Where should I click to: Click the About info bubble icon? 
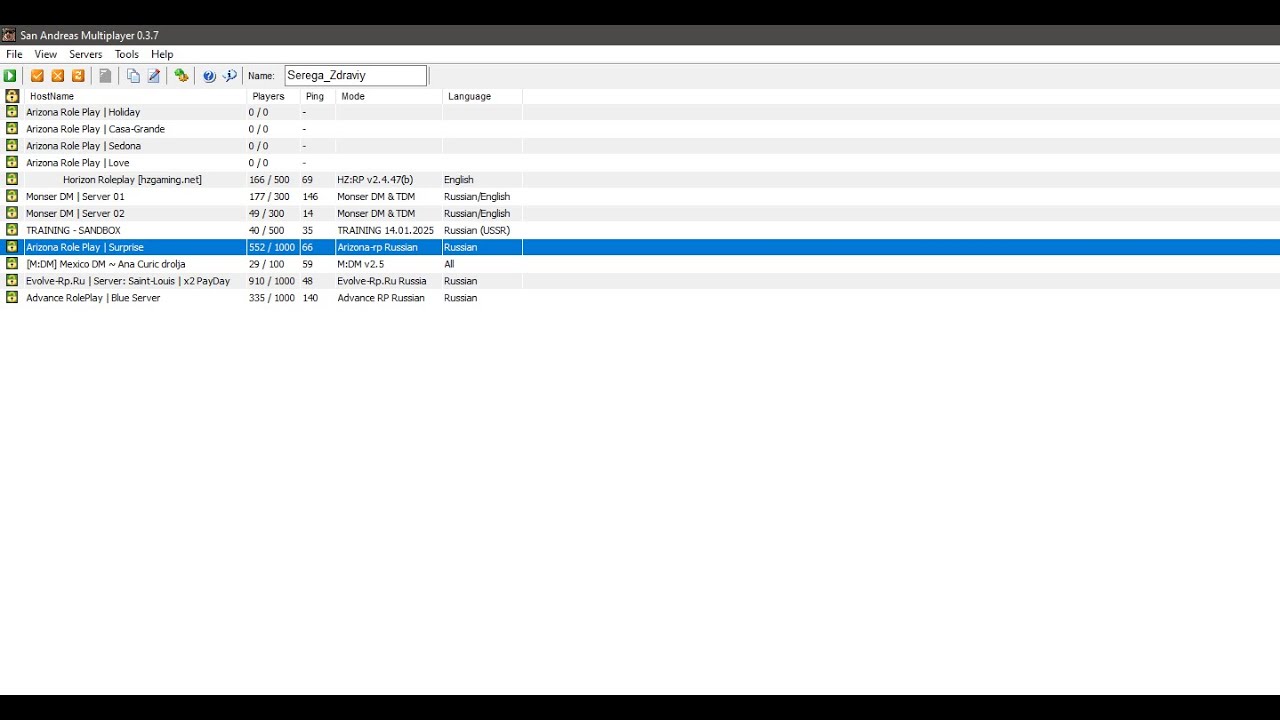click(230, 76)
